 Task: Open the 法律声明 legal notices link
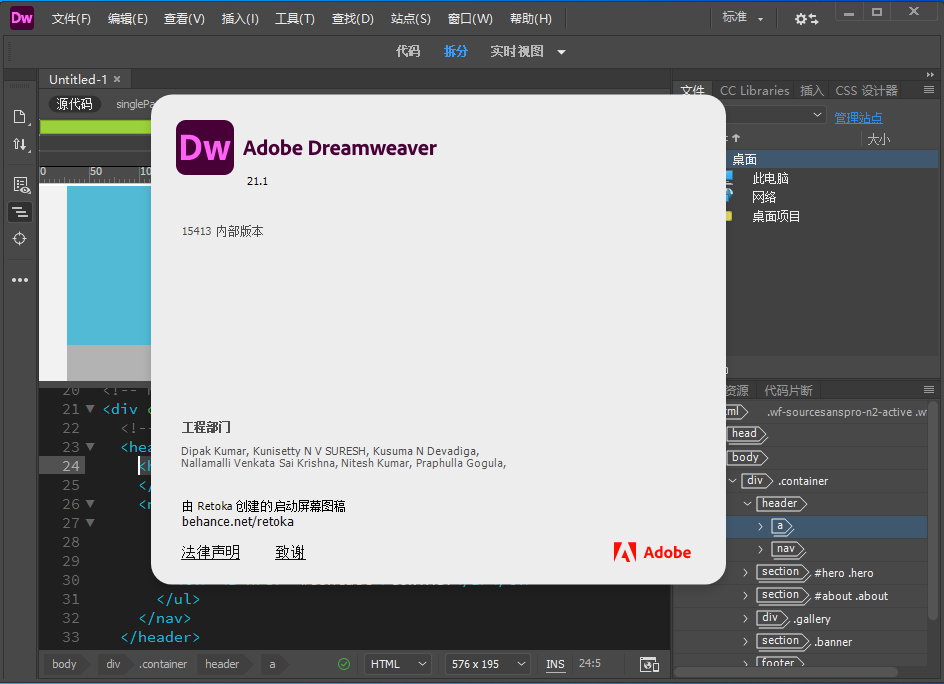pos(211,552)
